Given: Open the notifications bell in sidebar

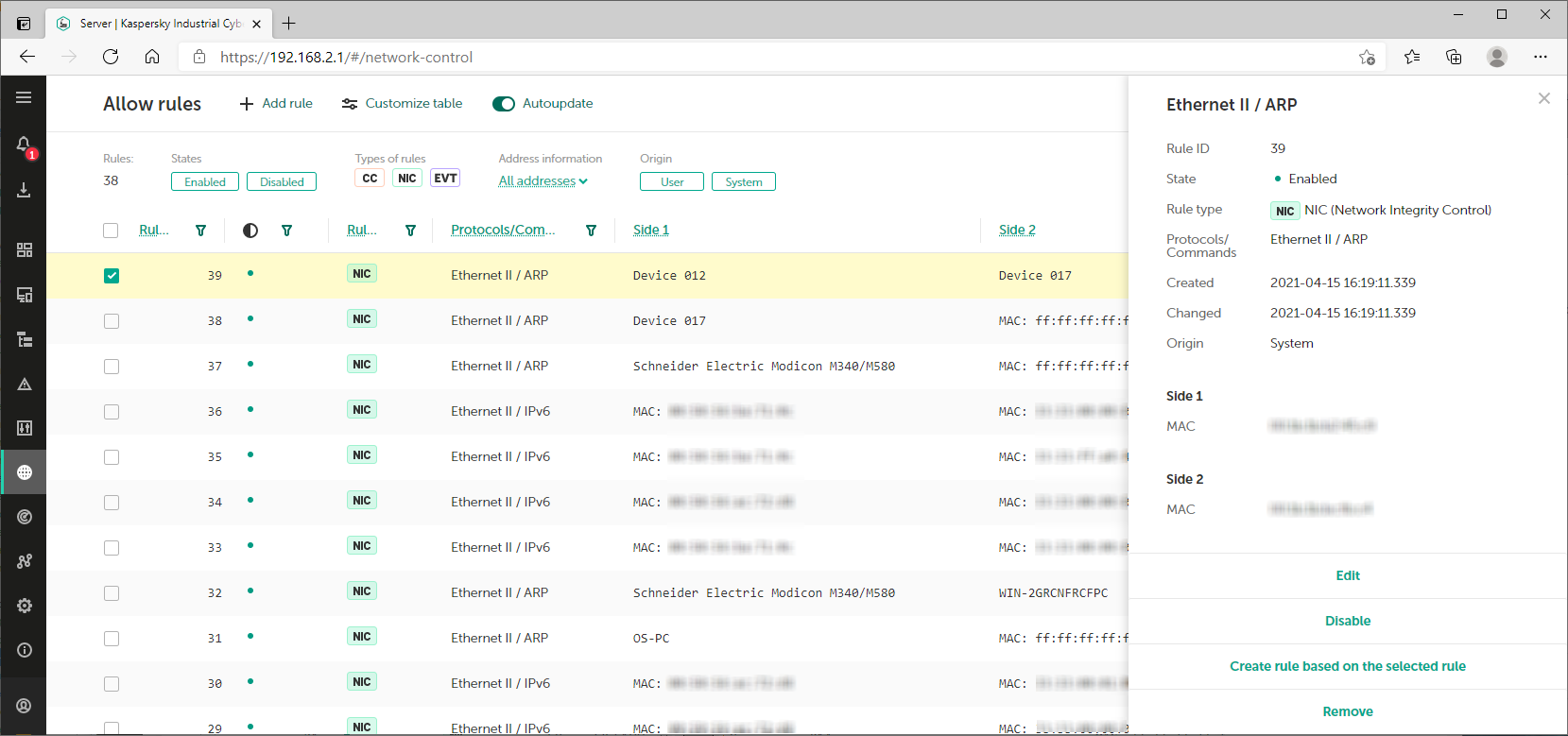Looking at the screenshot, I should tap(24, 145).
